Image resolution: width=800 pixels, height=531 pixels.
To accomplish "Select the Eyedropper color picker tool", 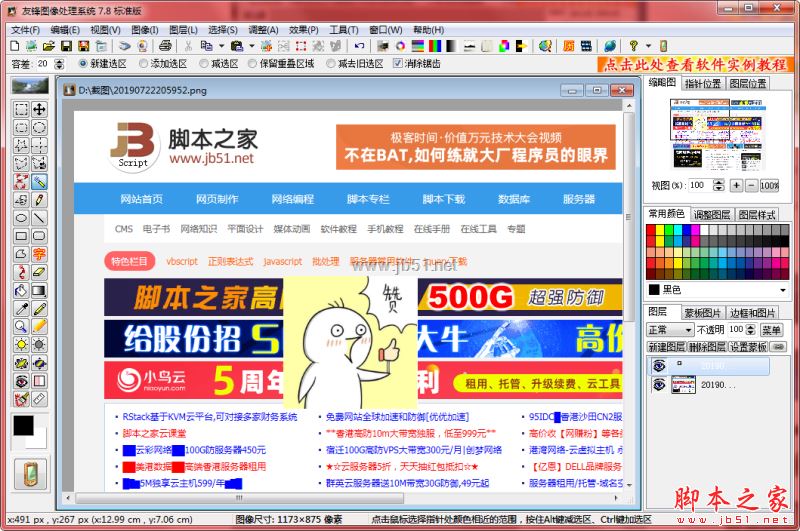I will point(21,309).
